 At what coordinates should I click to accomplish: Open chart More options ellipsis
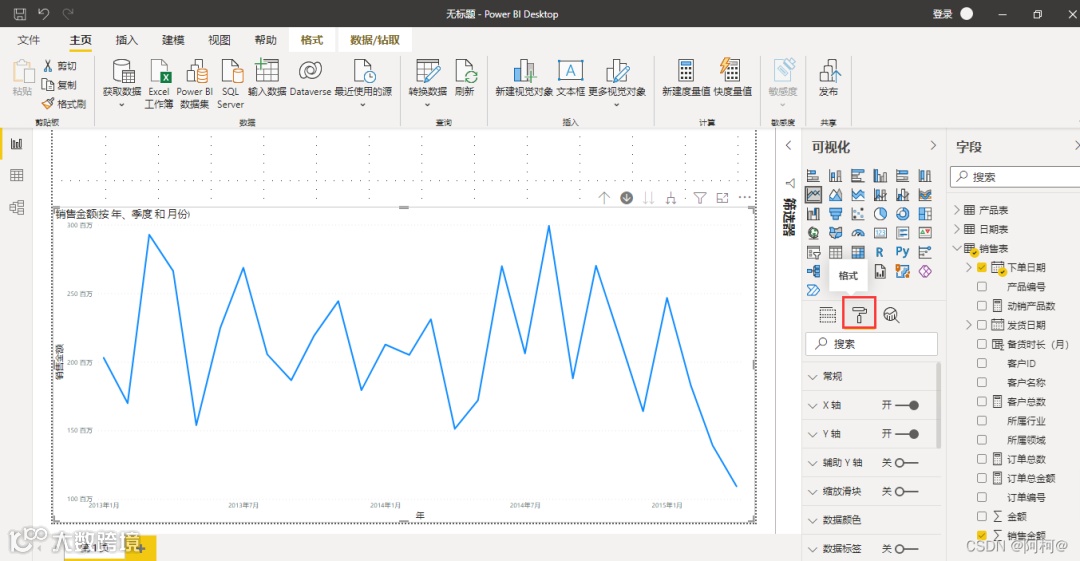point(745,198)
